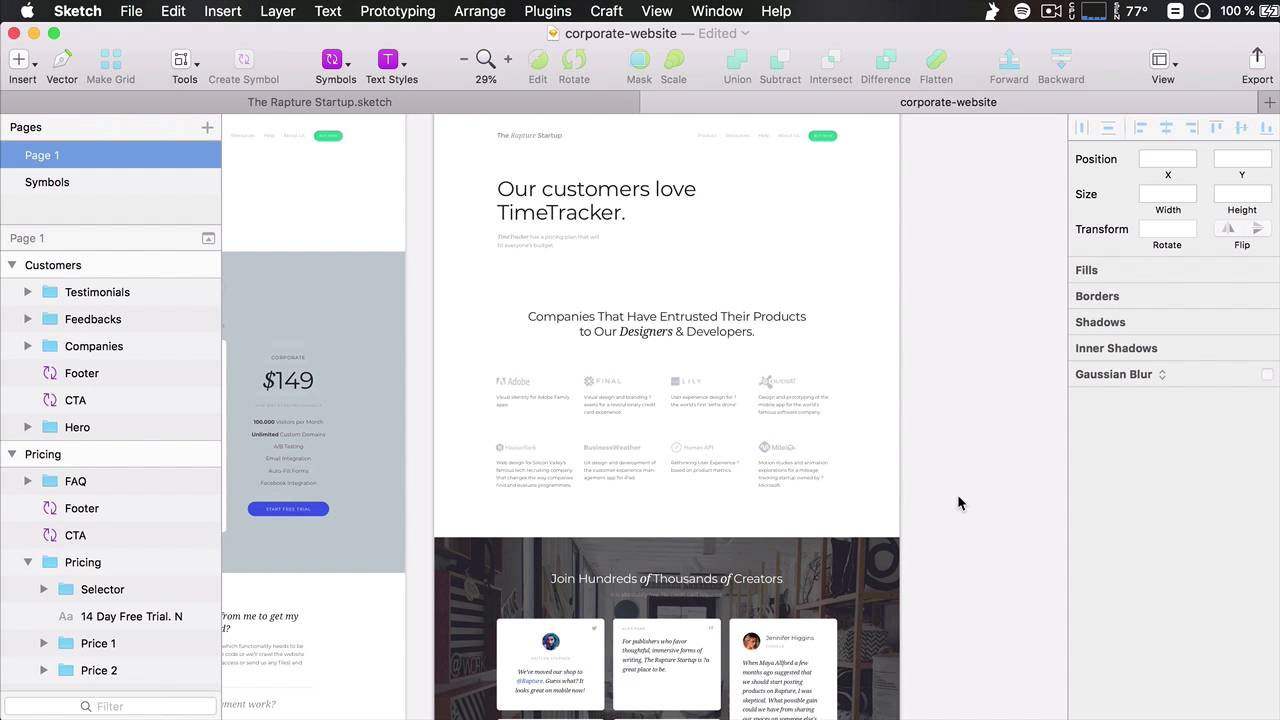Move layer Forward with toolbar icon

pyautogui.click(x=1009, y=60)
